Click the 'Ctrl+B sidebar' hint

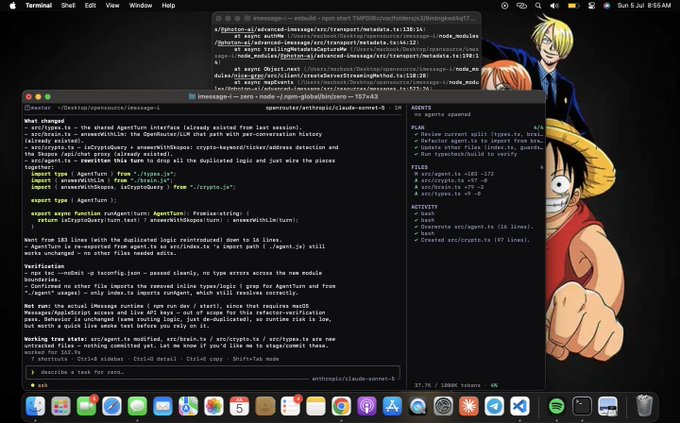pyautogui.click(x=100, y=359)
